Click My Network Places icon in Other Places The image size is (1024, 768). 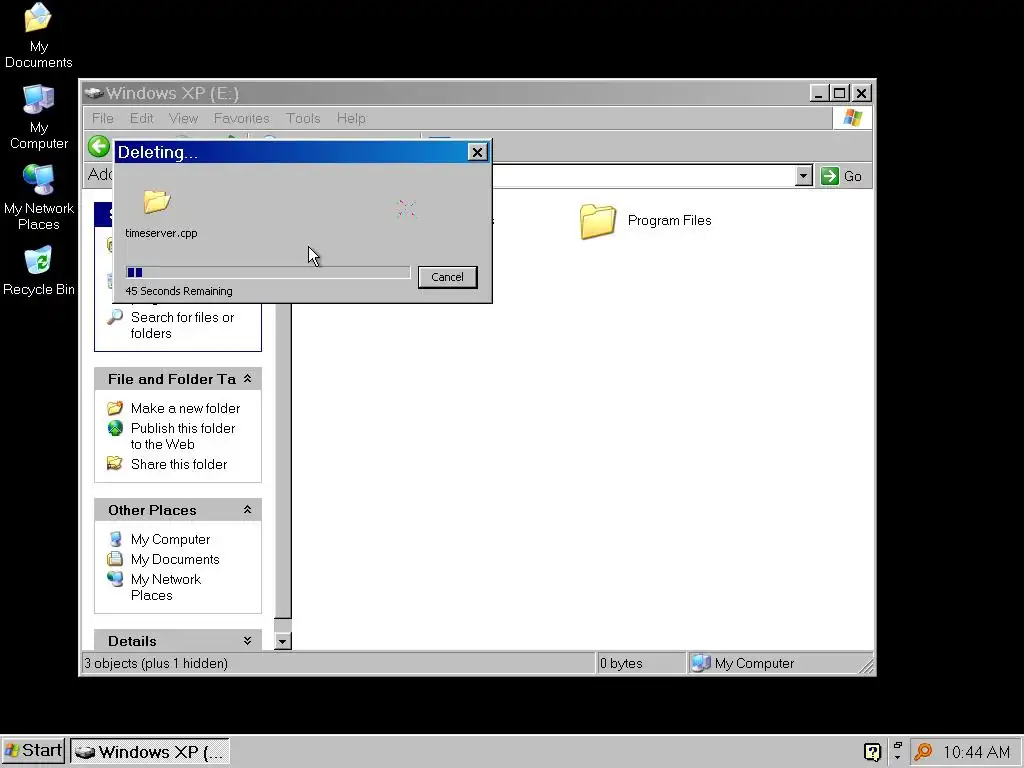pyautogui.click(x=115, y=579)
